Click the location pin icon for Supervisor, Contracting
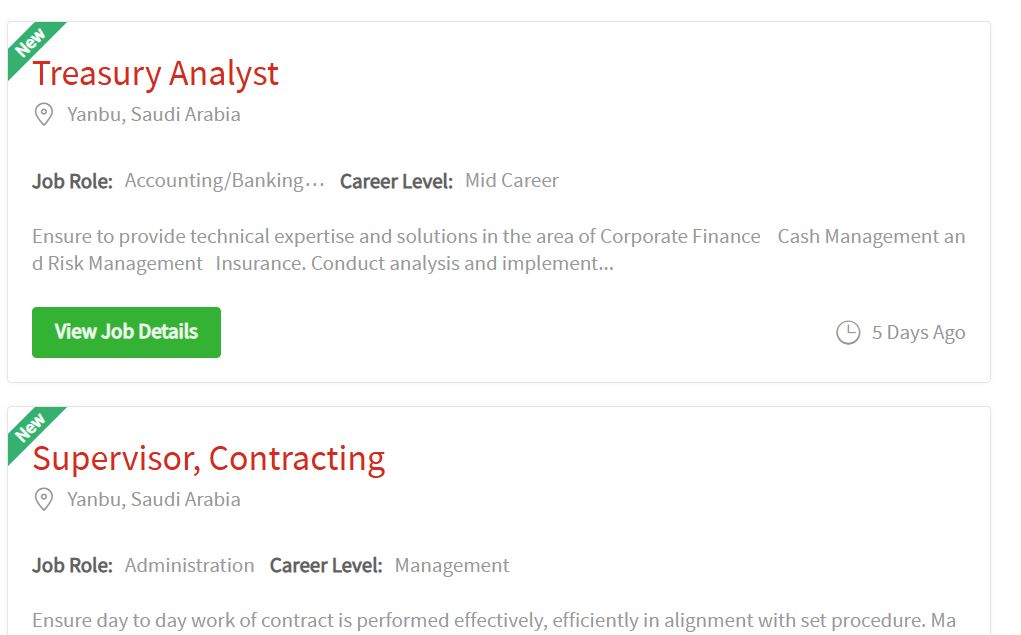Image resolution: width=1021 pixels, height=635 pixels. 44,500
